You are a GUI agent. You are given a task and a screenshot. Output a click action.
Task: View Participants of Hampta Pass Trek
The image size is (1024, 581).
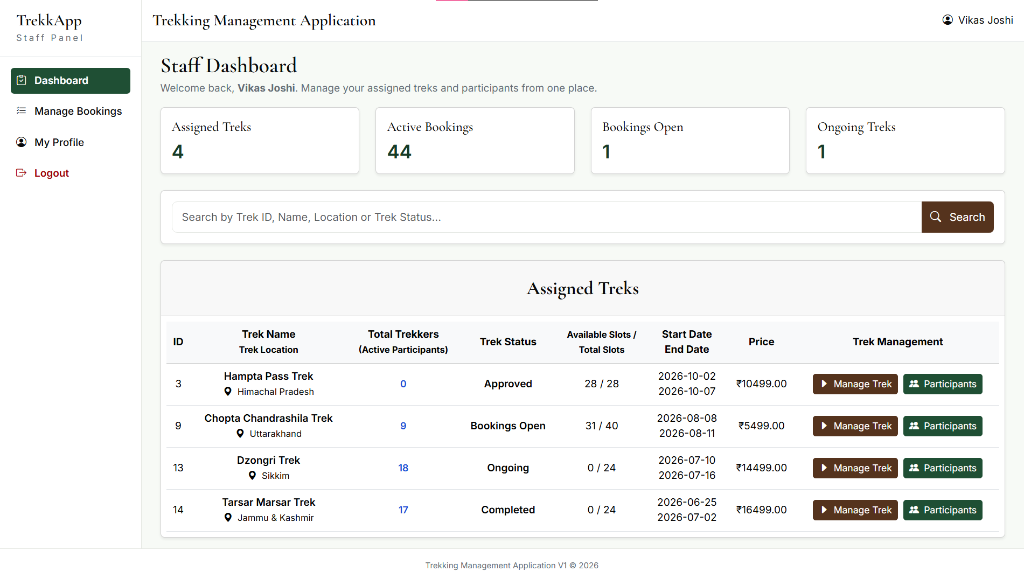pos(942,384)
